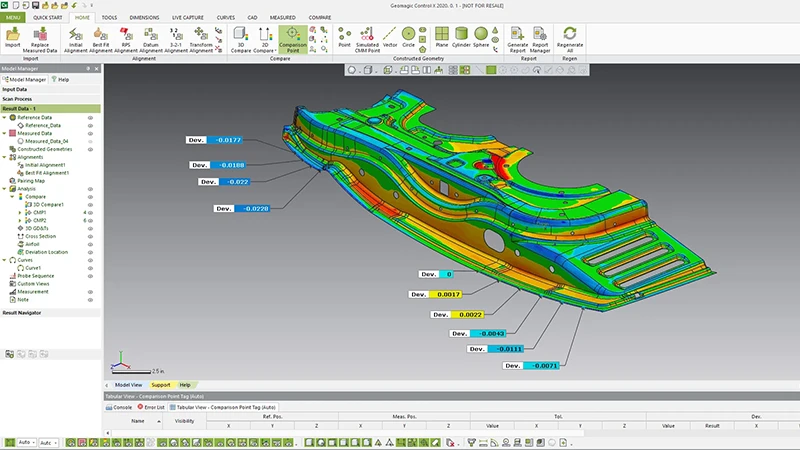Hide the Deviation Location item
This screenshot has height=450, width=800.
(x=90, y=252)
